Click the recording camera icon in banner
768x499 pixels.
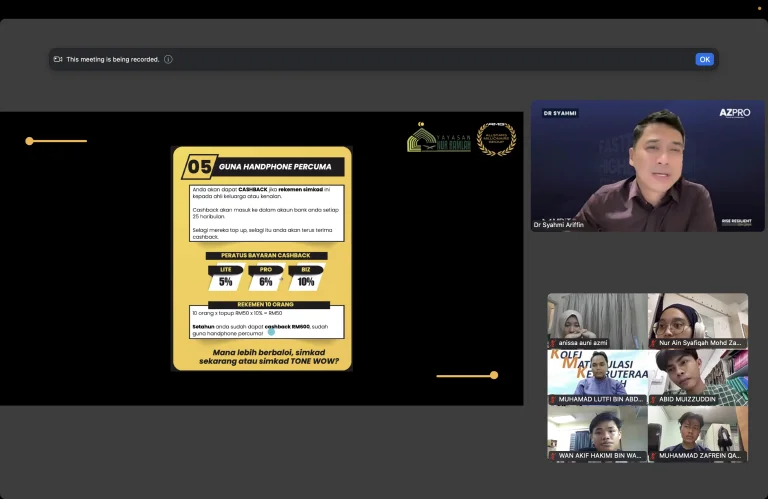click(x=58, y=59)
